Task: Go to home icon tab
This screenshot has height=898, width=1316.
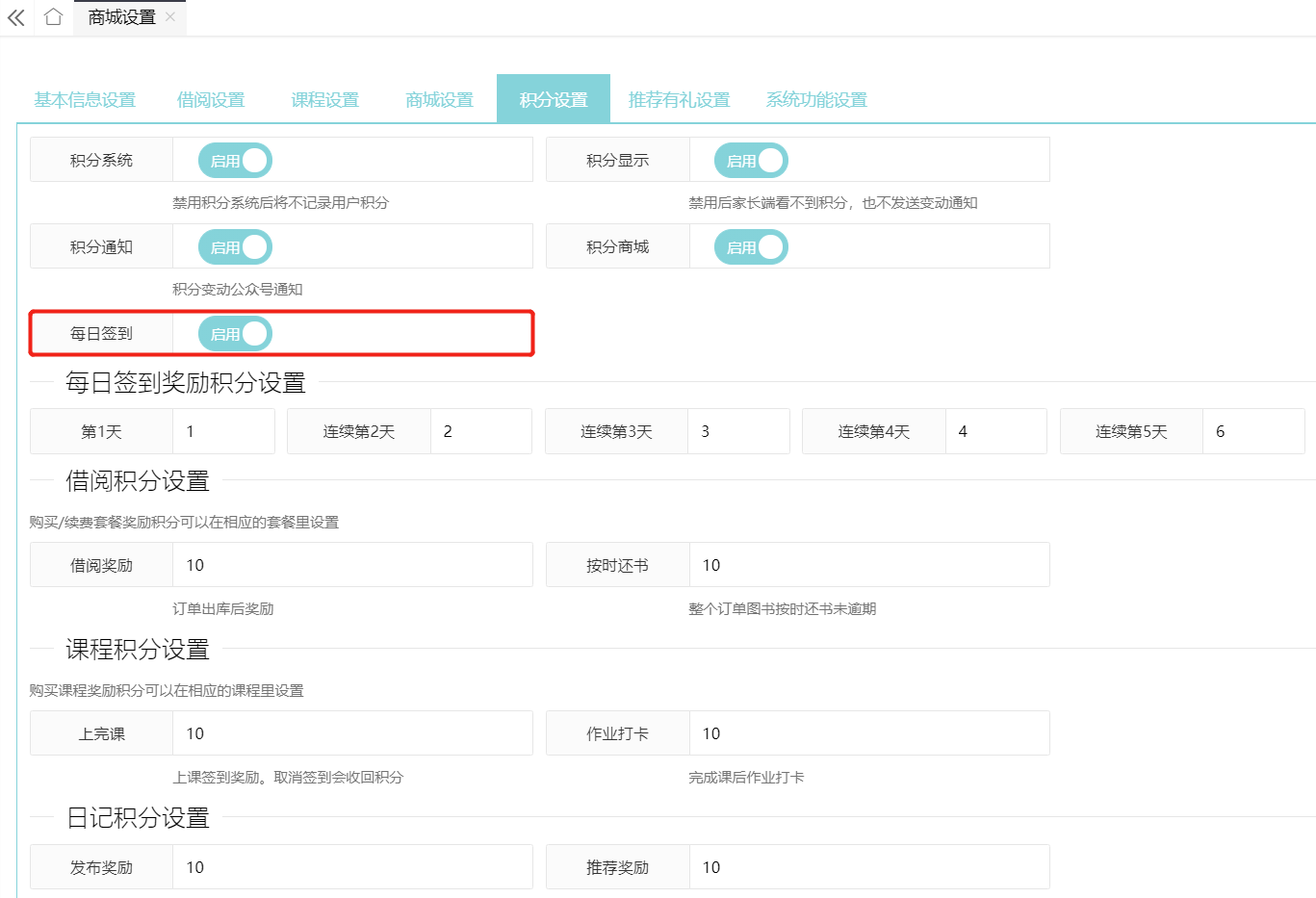Action: (x=54, y=17)
